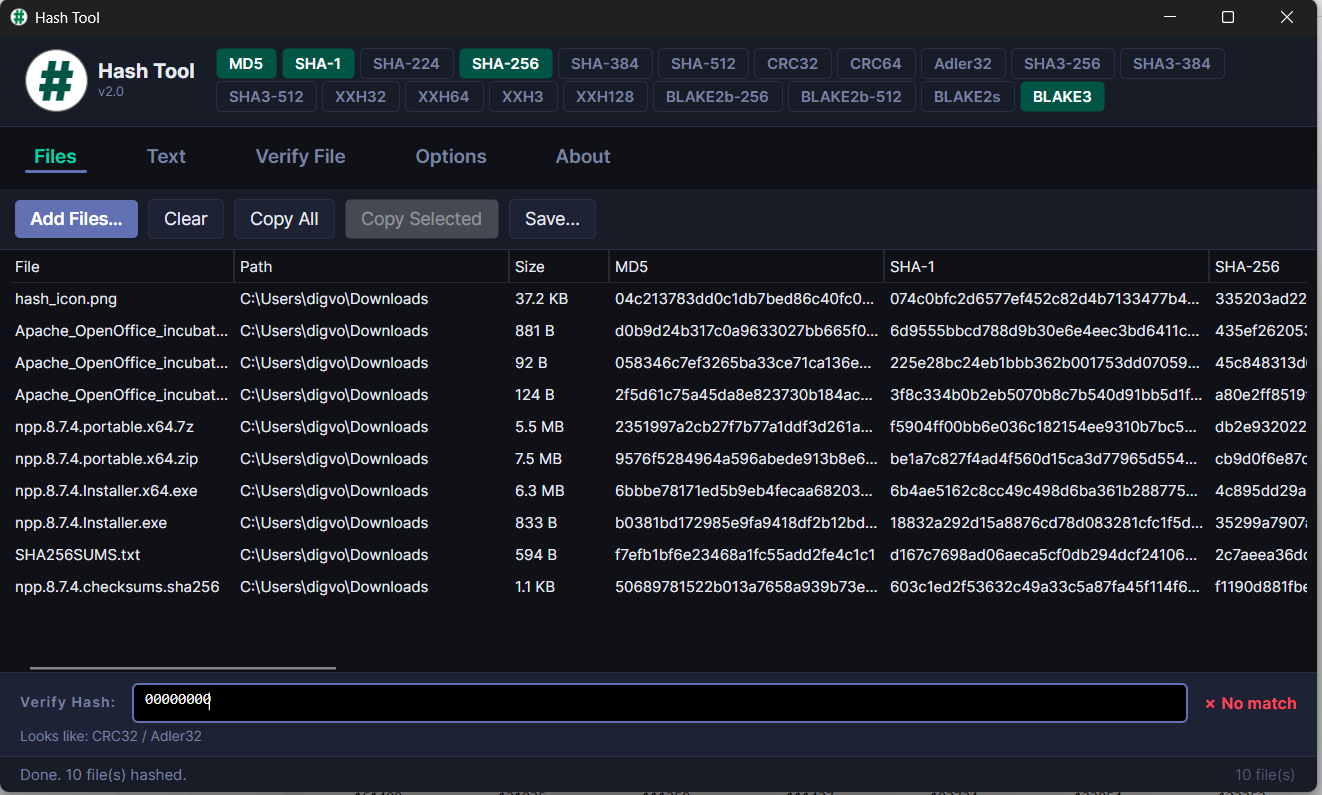The width and height of the screenshot is (1322, 795).
Task: Click the horizontal scrollbar below the table
Action: 182,665
